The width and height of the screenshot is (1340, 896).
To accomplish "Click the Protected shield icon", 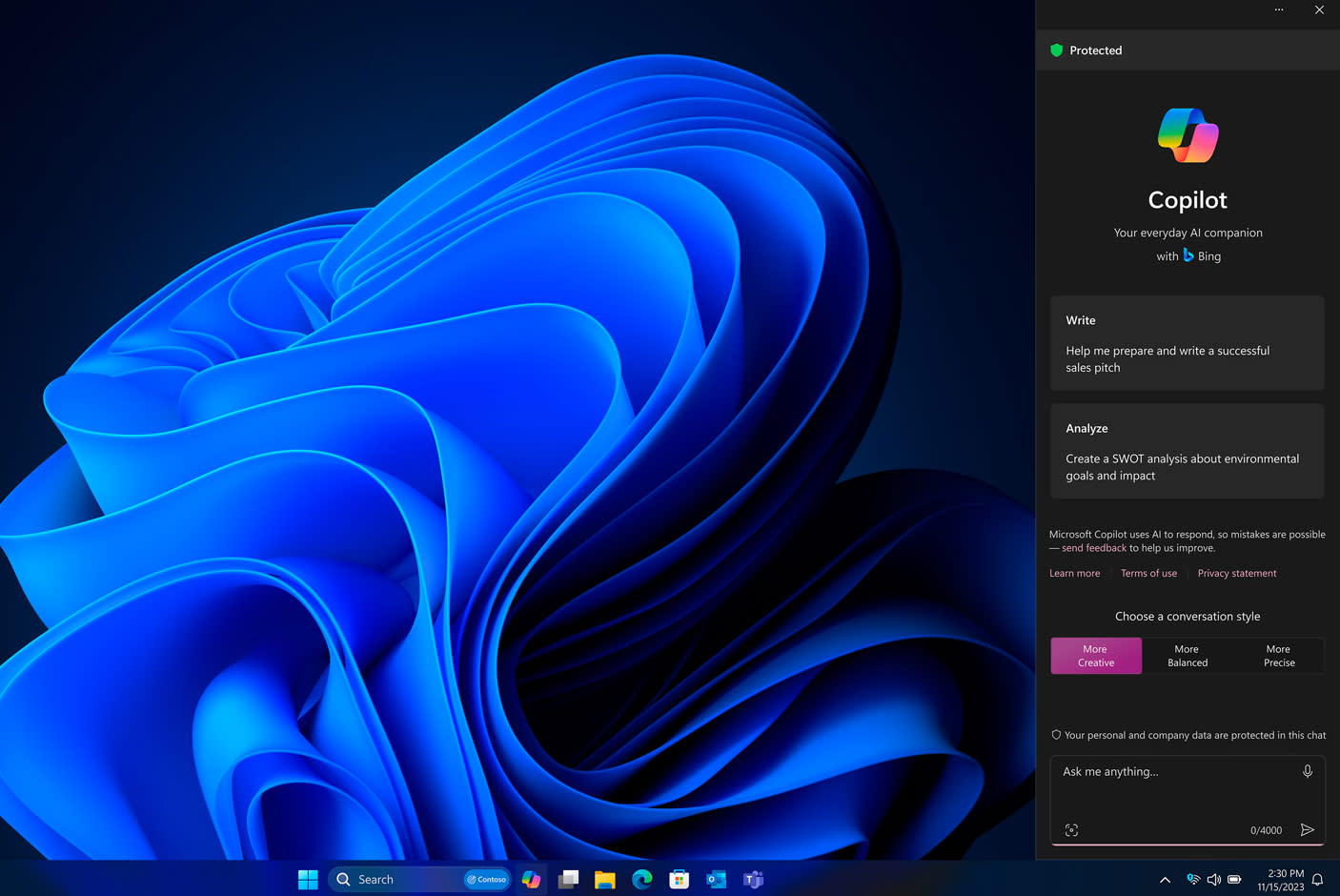I will [1056, 50].
